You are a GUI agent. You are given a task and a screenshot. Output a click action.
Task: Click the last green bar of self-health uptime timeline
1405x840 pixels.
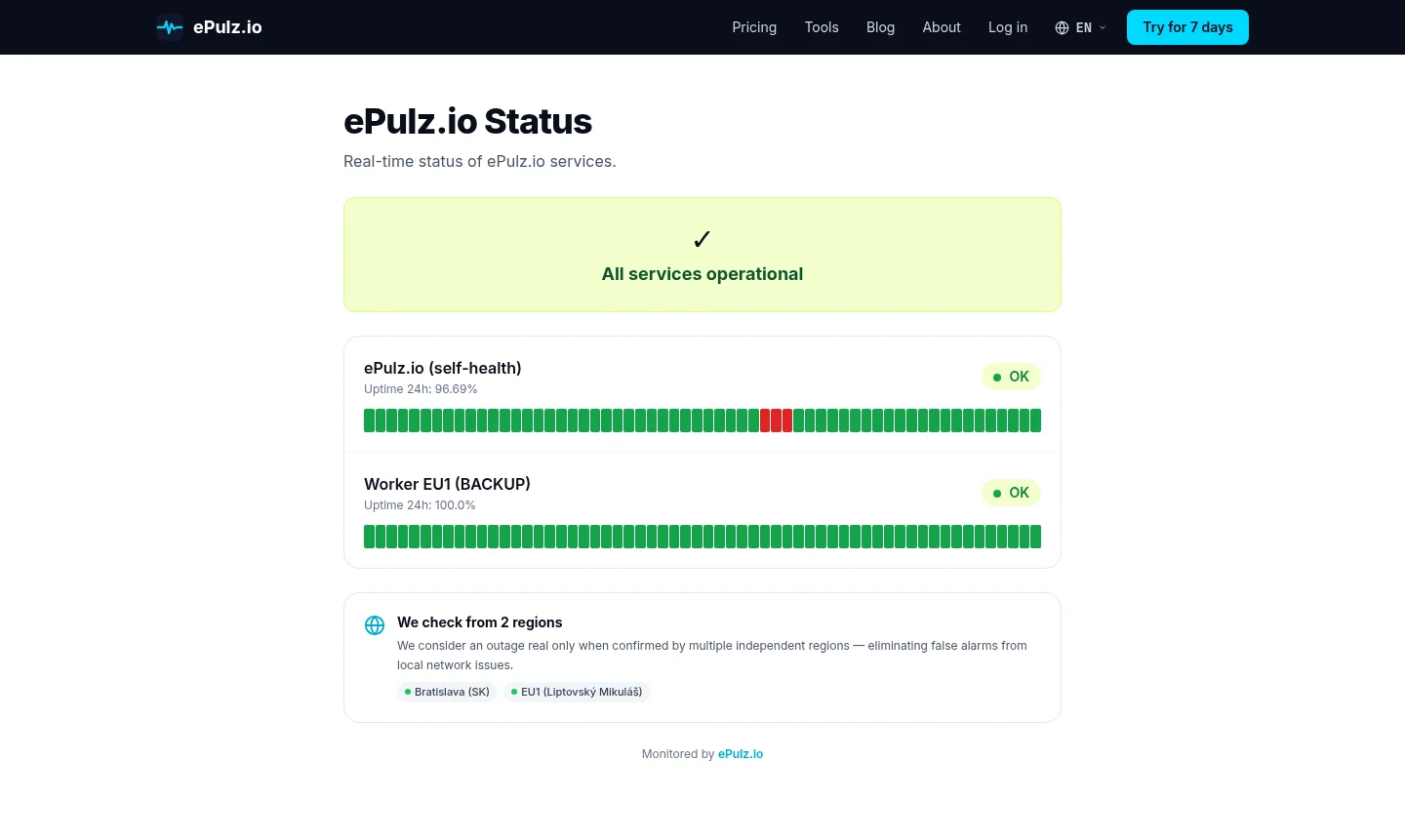coord(1036,420)
